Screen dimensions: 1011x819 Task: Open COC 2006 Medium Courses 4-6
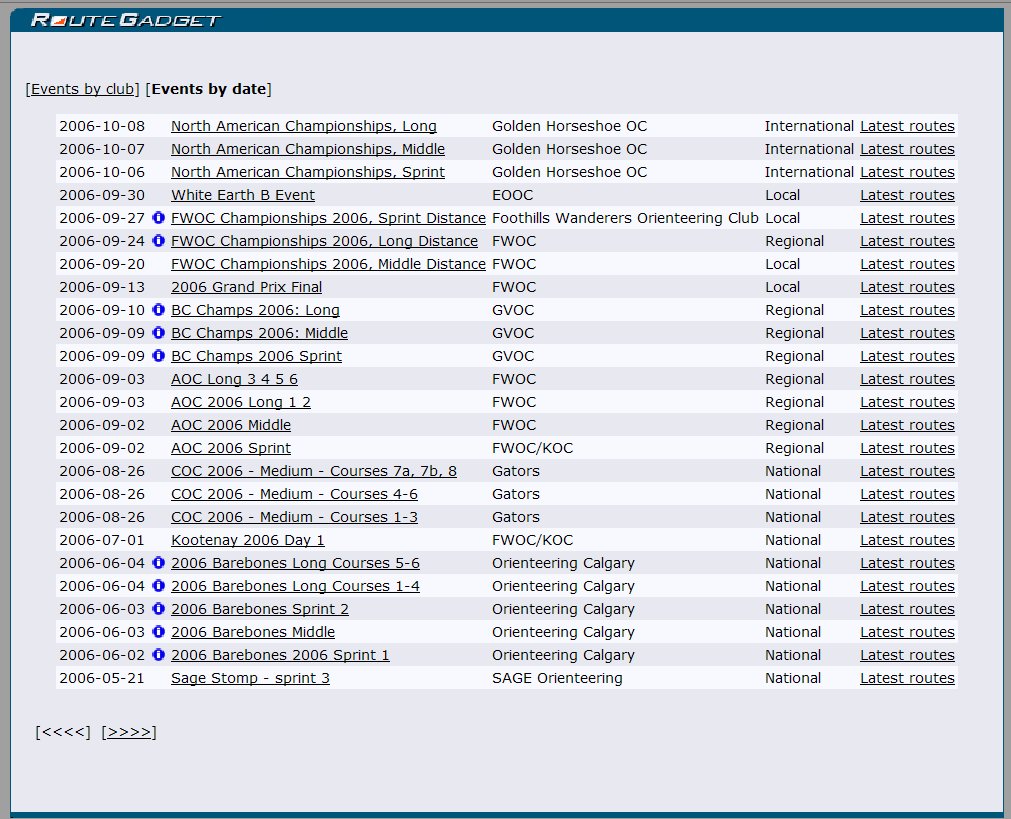[x=294, y=494]
